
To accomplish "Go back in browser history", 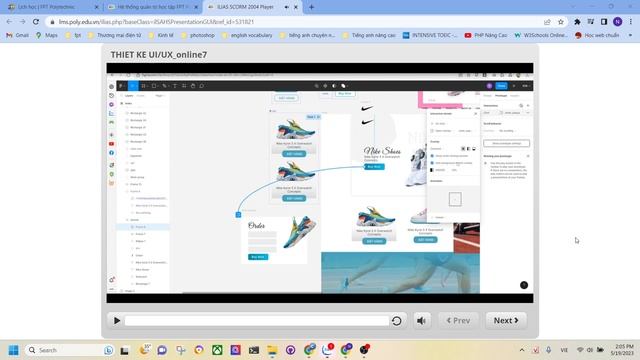I will pyautogui.click(x=9, y=22).
